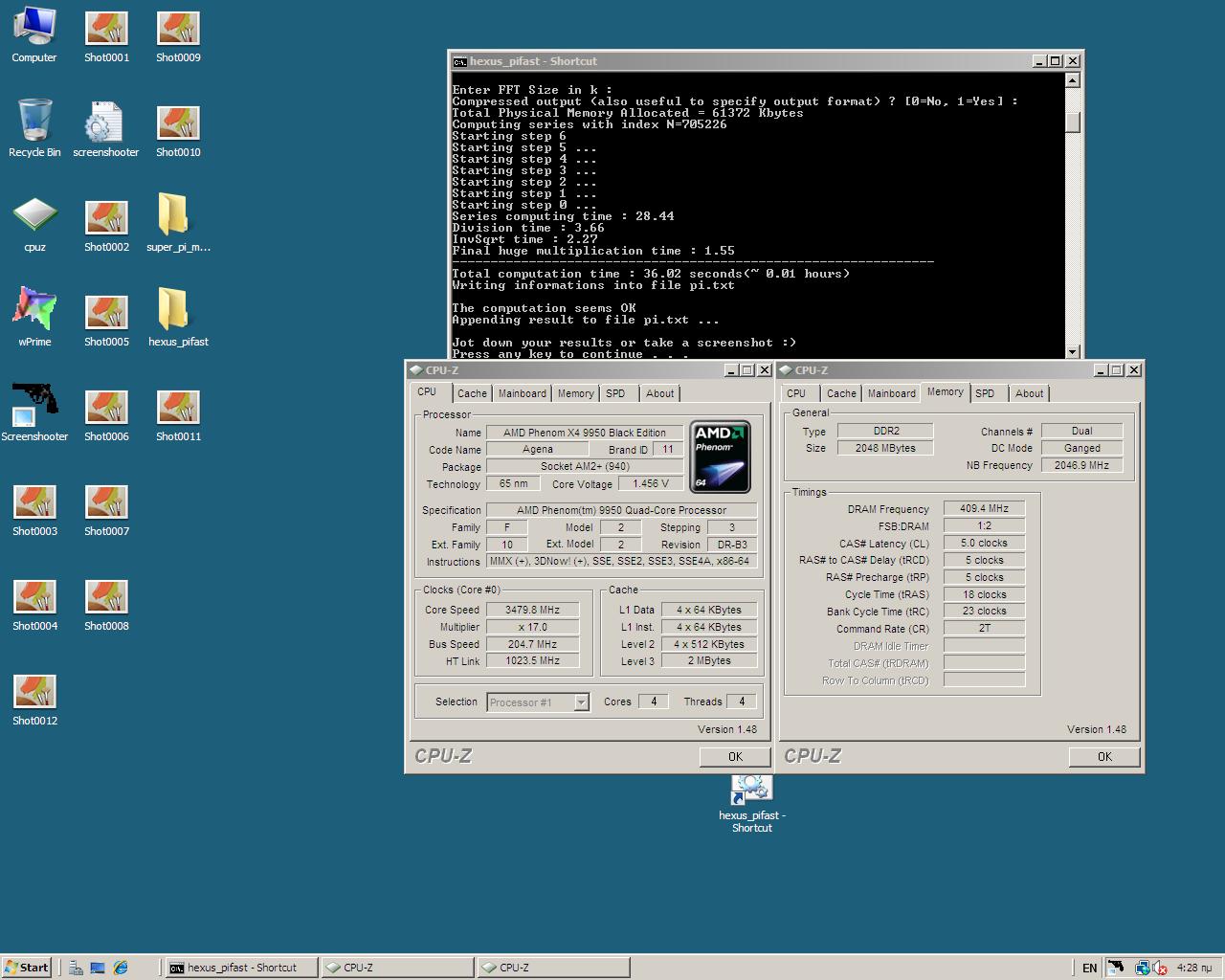
Task: Open Cache tab in left CPU-Z window
Action: (x=472, y=393)
